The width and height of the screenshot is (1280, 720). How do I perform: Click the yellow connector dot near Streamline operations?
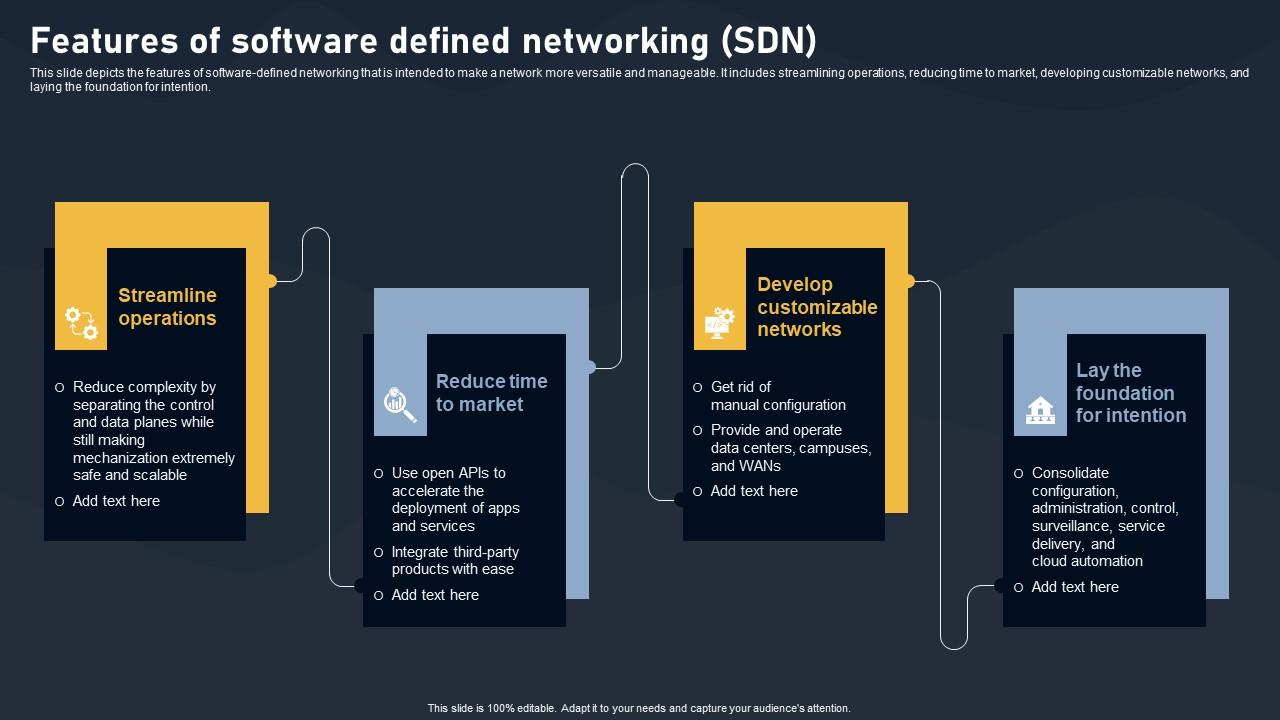coord(270,279)
